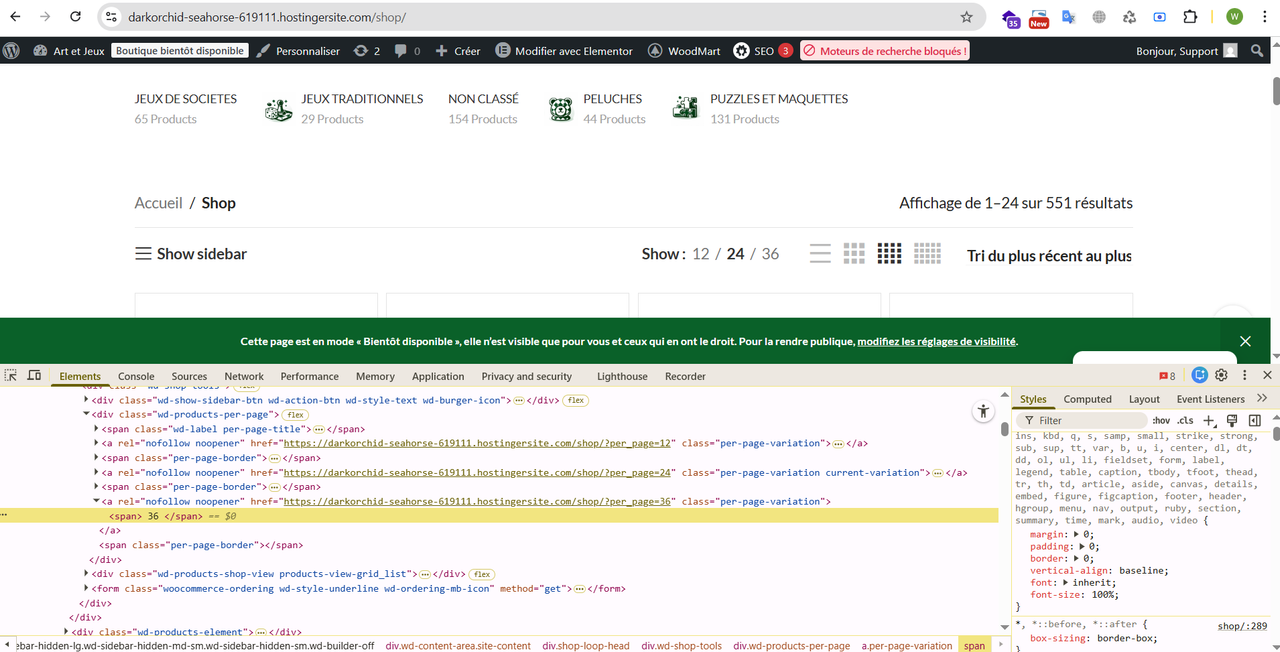Open the visibility settings link in banner

936,341
